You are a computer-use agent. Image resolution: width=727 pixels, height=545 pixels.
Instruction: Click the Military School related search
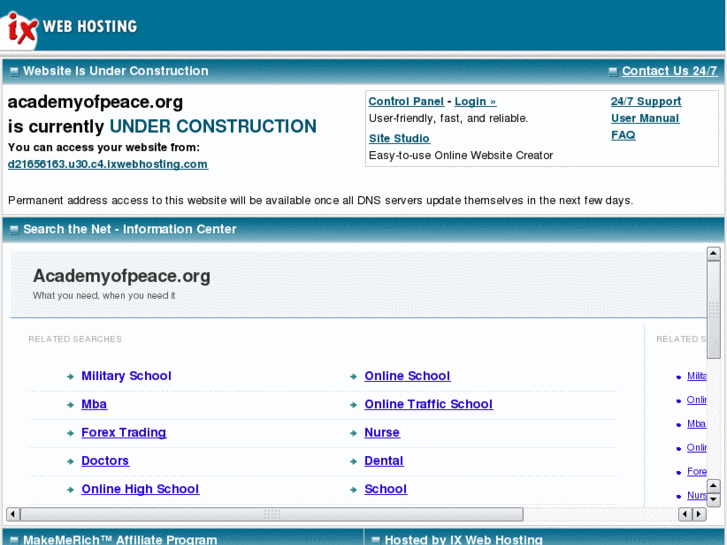coord(126,376)
